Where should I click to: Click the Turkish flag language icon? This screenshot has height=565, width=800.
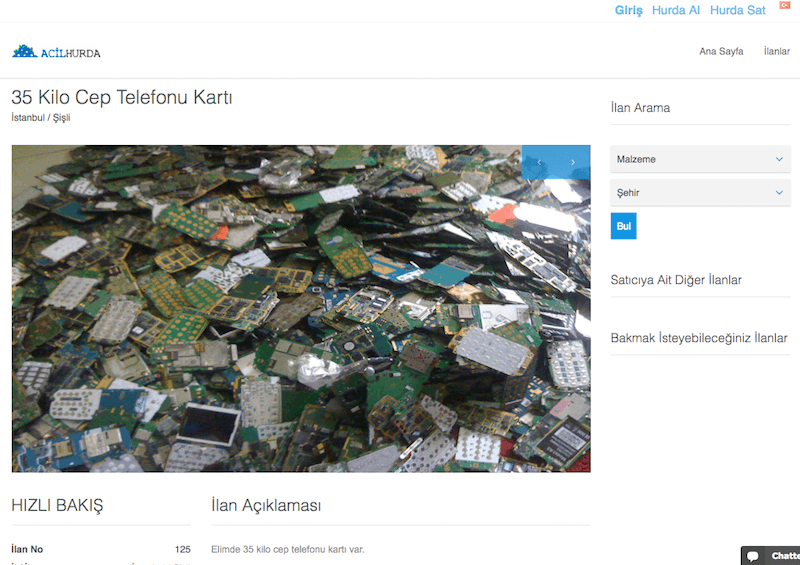784,6
